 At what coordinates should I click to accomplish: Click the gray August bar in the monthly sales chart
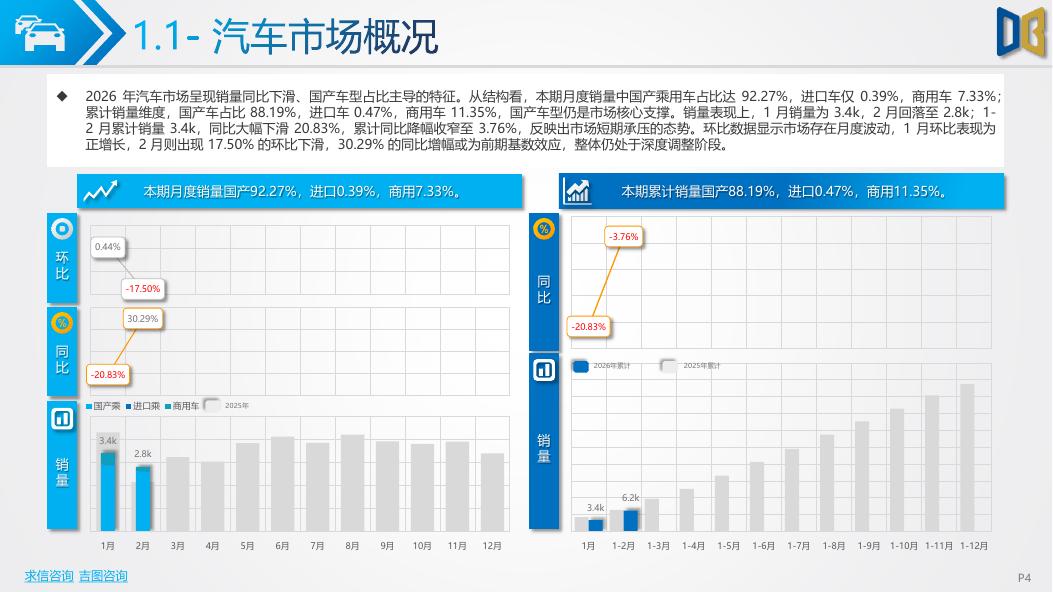[x=353, y=483]
